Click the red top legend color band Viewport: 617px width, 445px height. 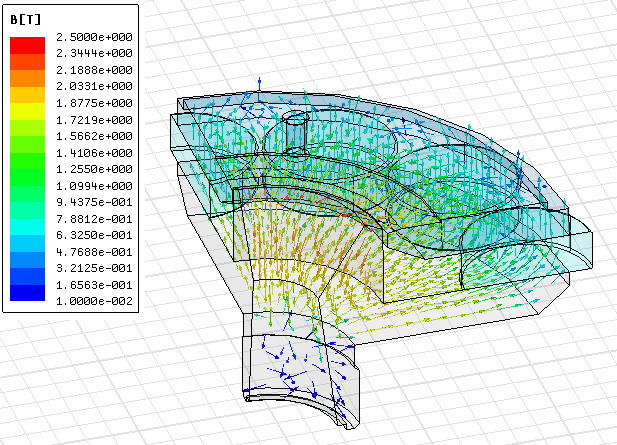coord(27,45)
